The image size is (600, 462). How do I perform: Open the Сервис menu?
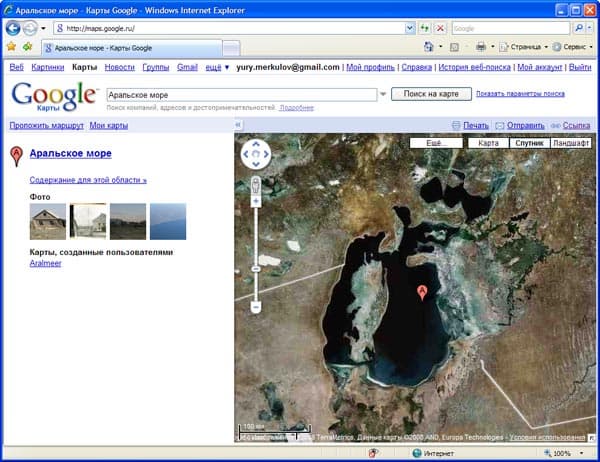(572, 47)
